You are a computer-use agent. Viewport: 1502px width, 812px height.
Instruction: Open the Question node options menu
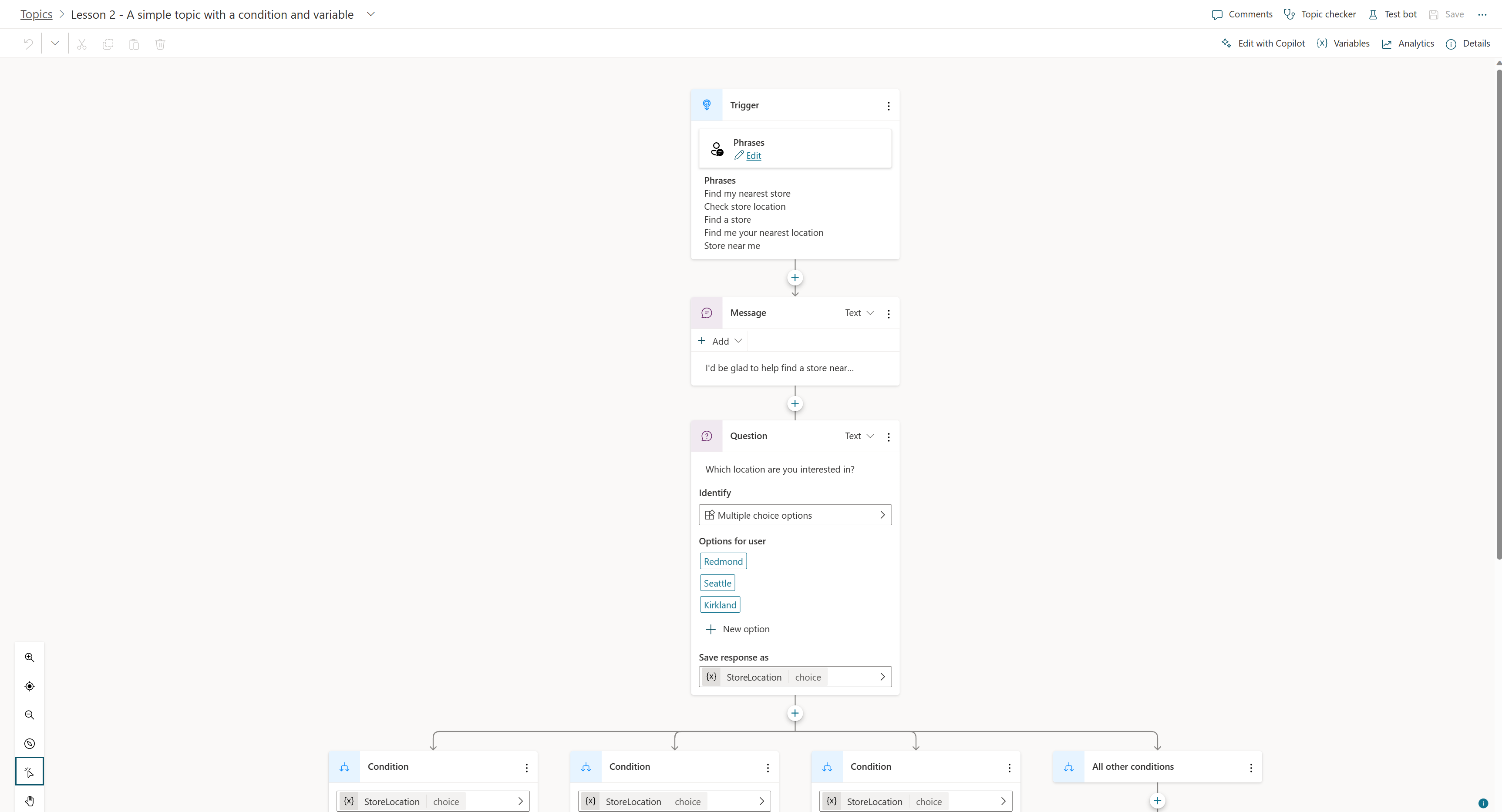pyautogui.click(x=888, y=436)
